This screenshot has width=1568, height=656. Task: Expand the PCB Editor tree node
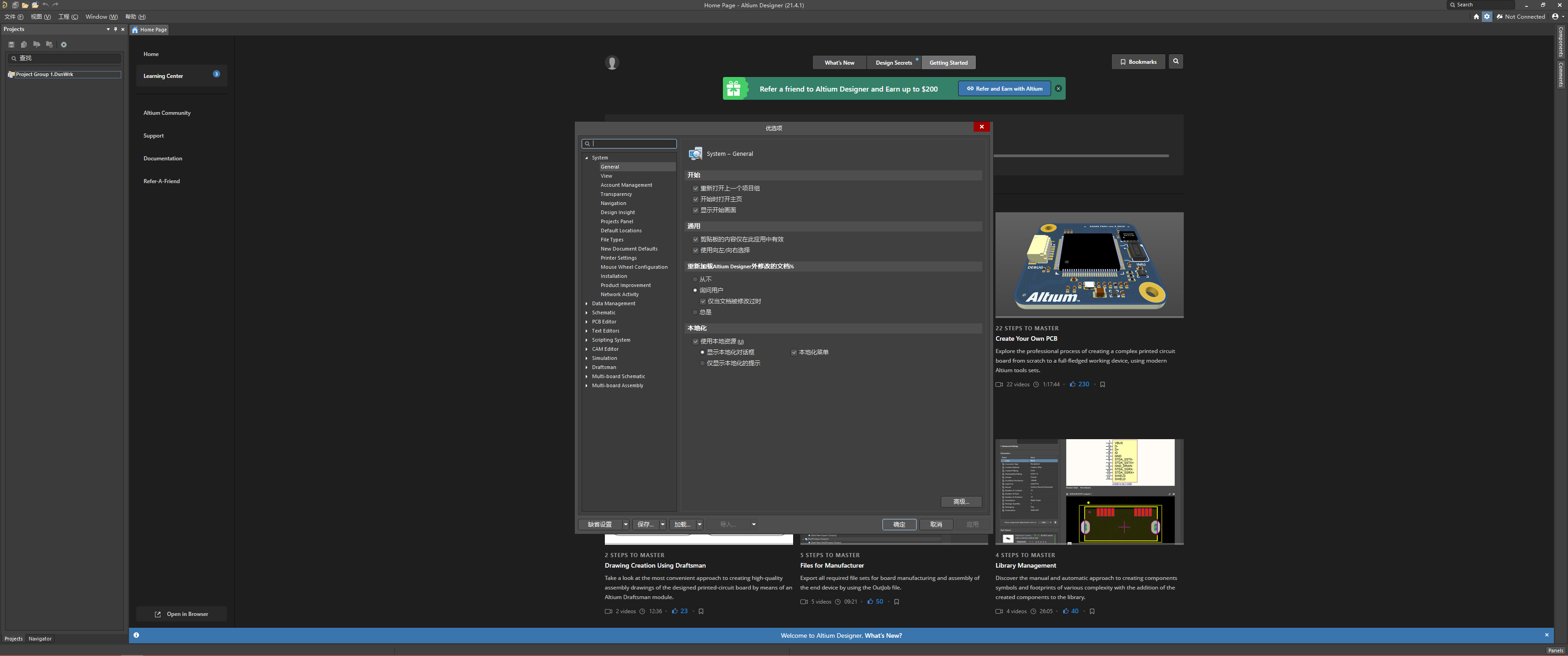[x=587, y=323]
